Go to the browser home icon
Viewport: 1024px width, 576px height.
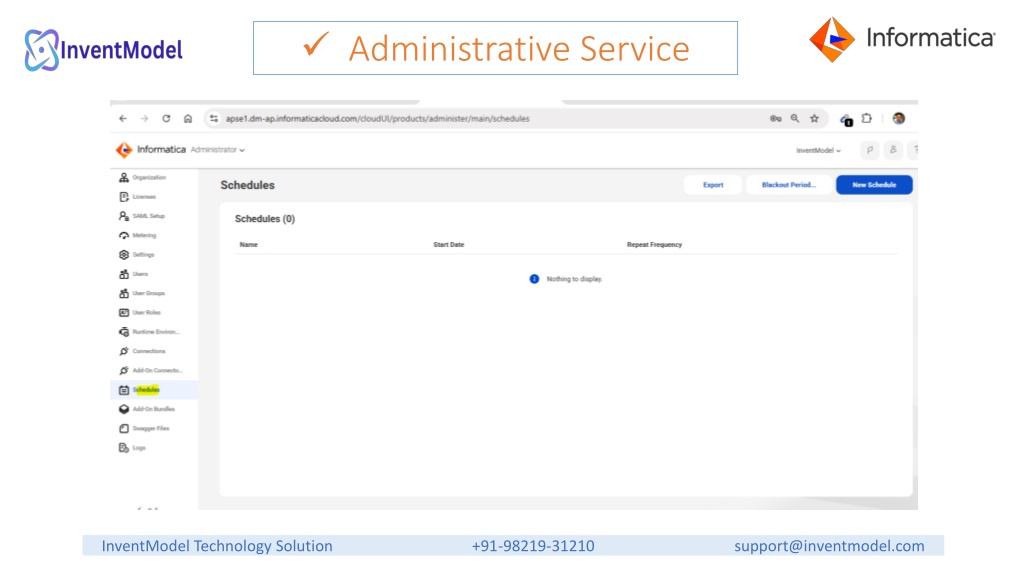188,119
